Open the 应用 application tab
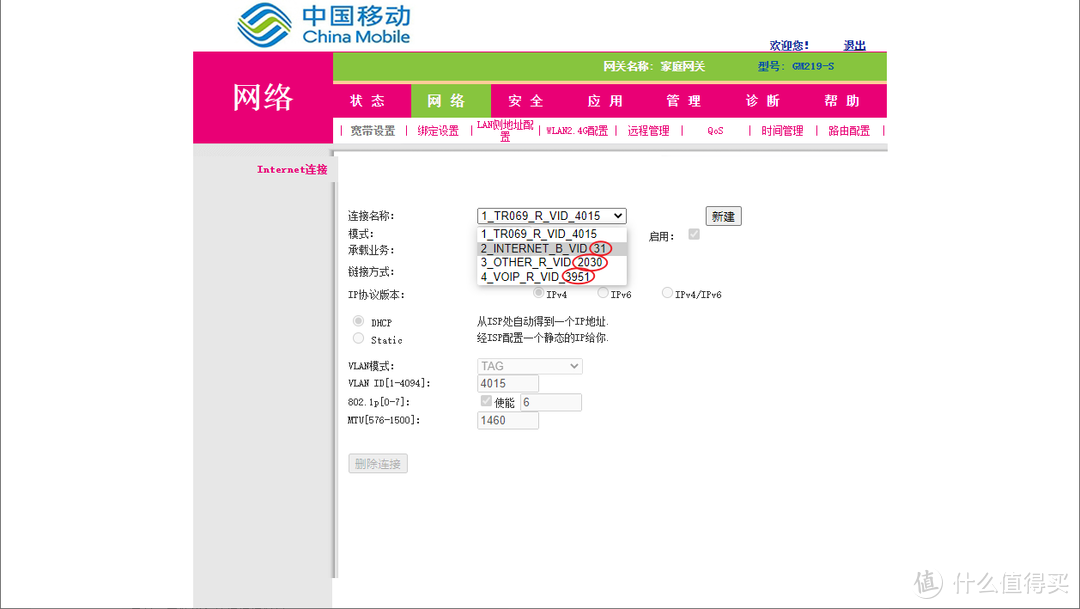Viewport: 1080px width, 609px height. 605,101
